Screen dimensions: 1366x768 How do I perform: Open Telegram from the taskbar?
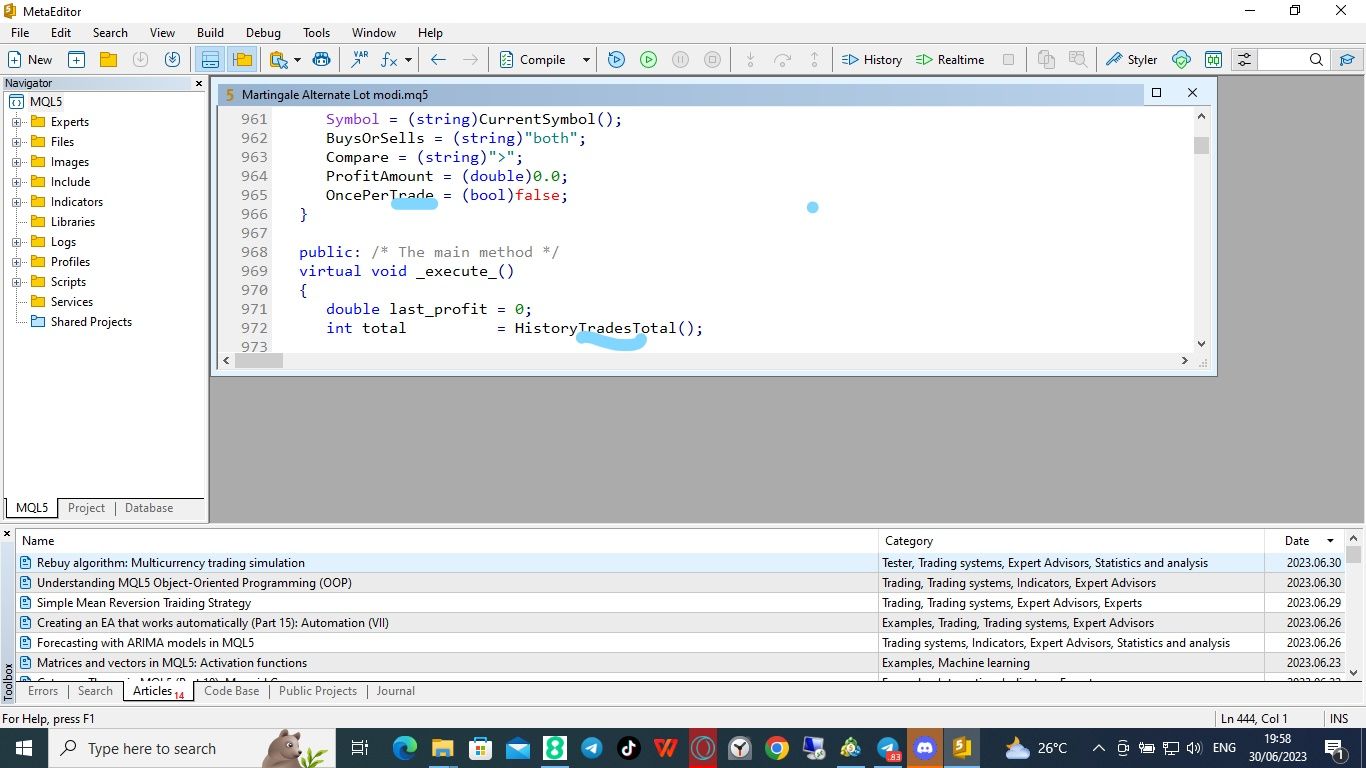tap(592, 748)
